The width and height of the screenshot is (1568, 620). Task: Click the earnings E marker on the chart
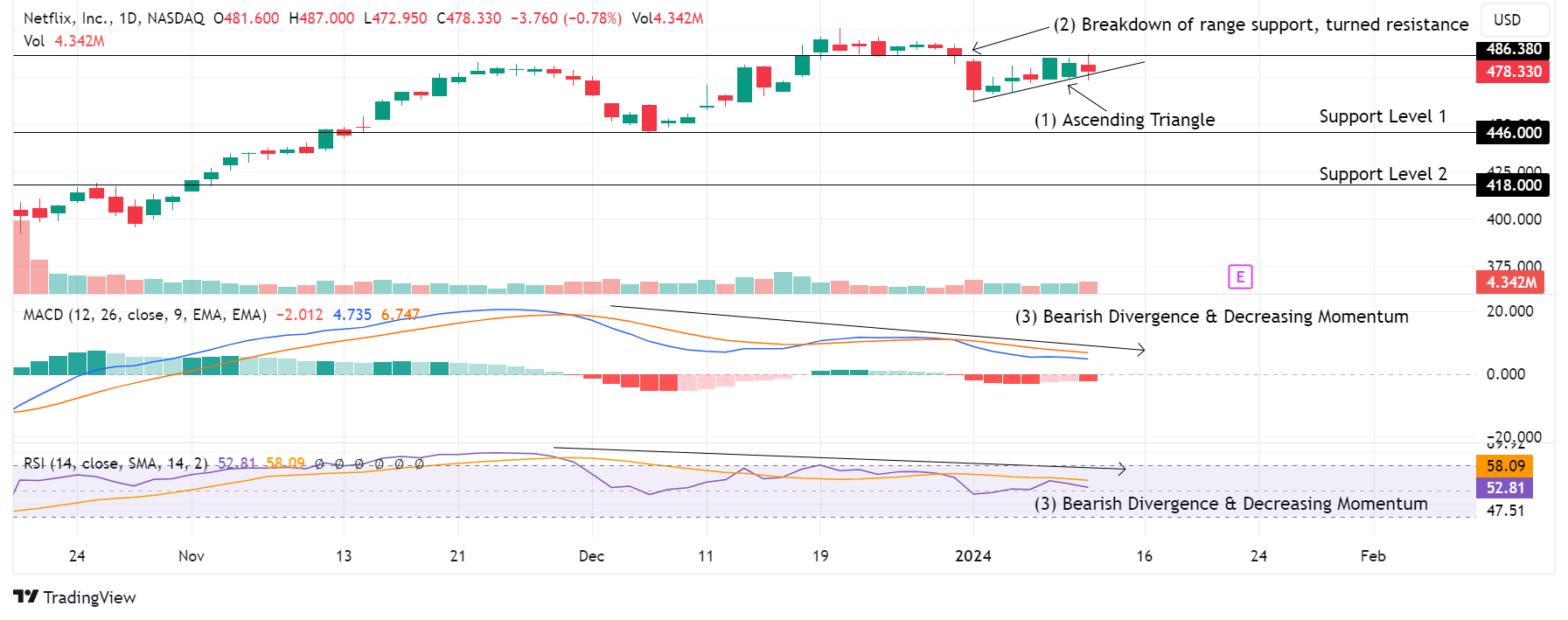click(x=1240, y=277)
